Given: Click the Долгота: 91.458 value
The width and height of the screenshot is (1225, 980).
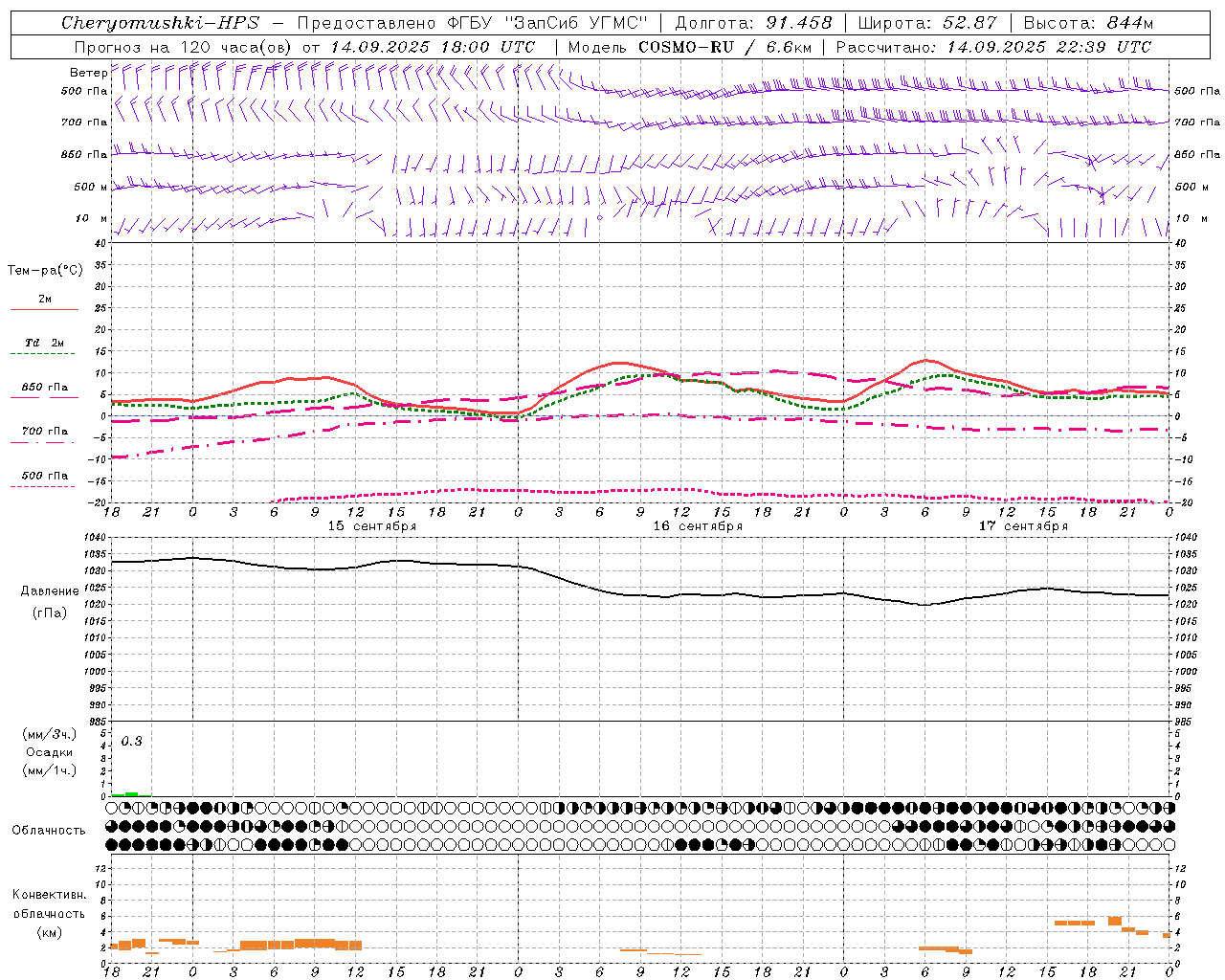Looking at the screenshot, I should 753,23.
